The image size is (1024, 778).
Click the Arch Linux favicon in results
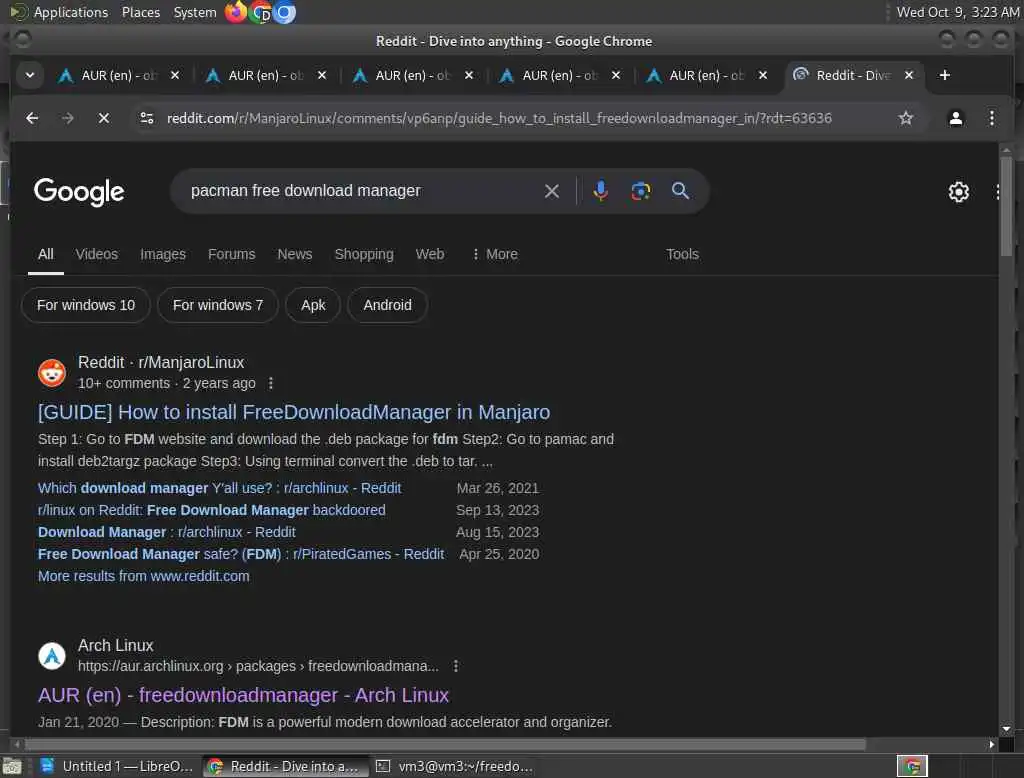[x=52, y=656]
